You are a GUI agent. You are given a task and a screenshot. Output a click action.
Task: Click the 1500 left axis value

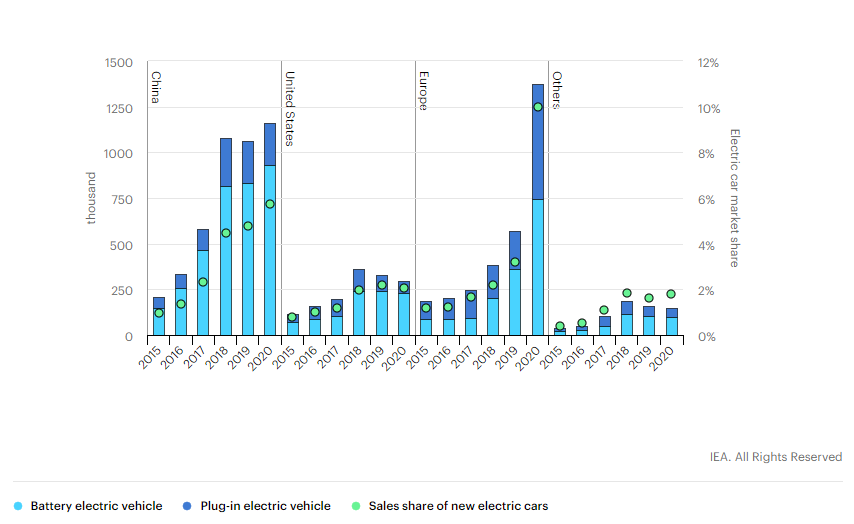click(x=119, y=63)
